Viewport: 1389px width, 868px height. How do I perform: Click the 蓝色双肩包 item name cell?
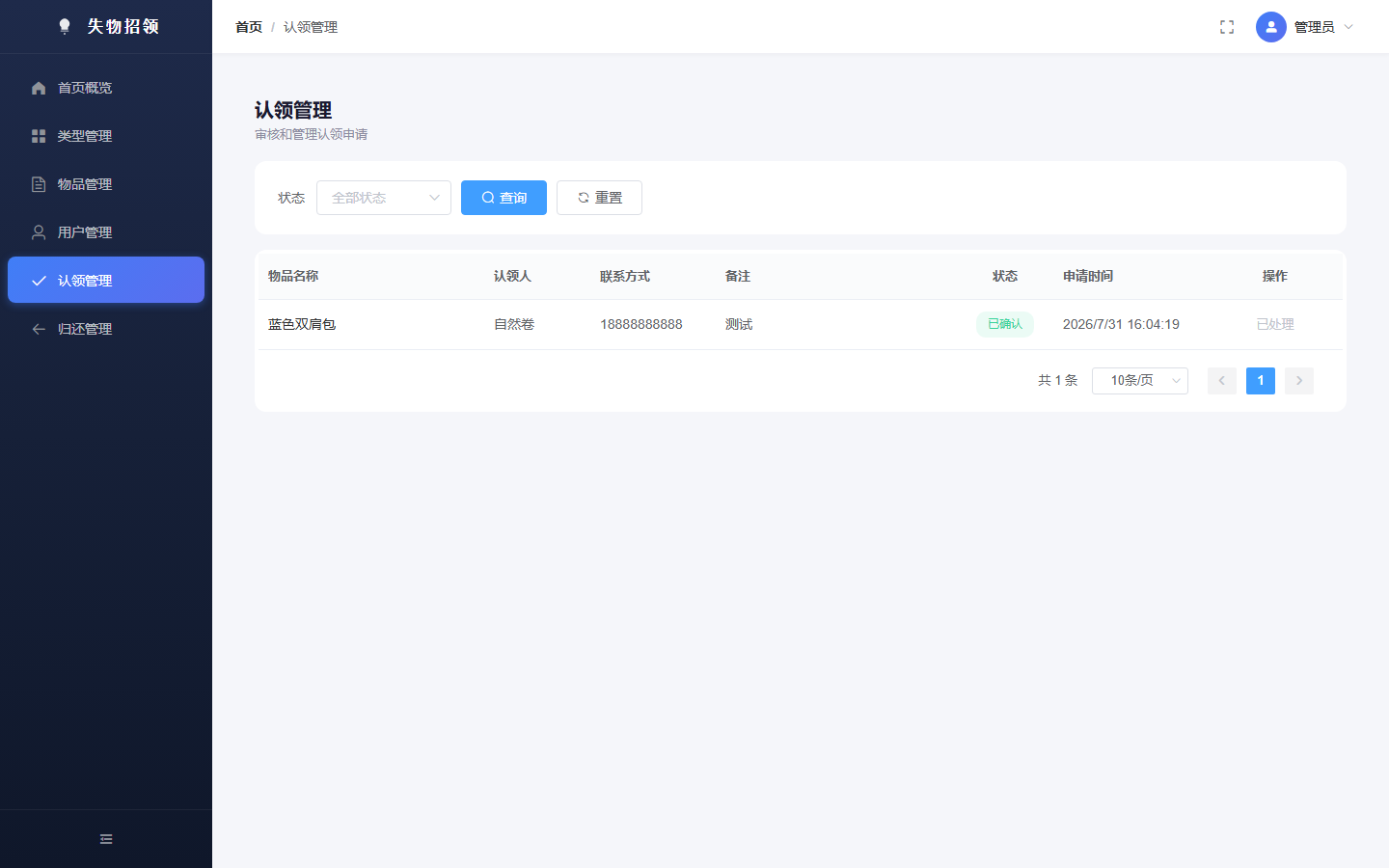tap(302, 325)
